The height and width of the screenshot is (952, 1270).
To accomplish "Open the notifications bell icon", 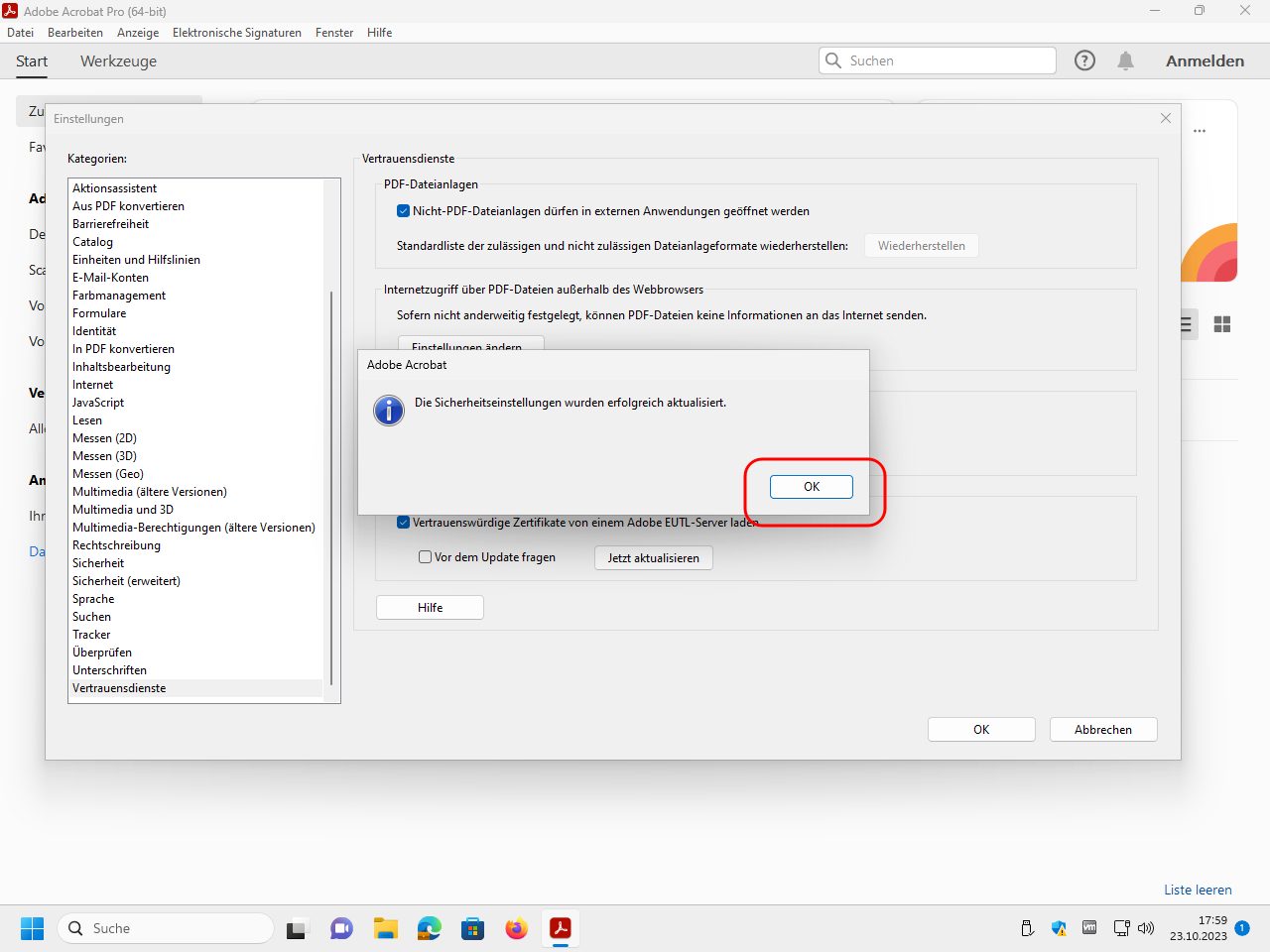I will pyautogui.click(x=1125, y=60).
